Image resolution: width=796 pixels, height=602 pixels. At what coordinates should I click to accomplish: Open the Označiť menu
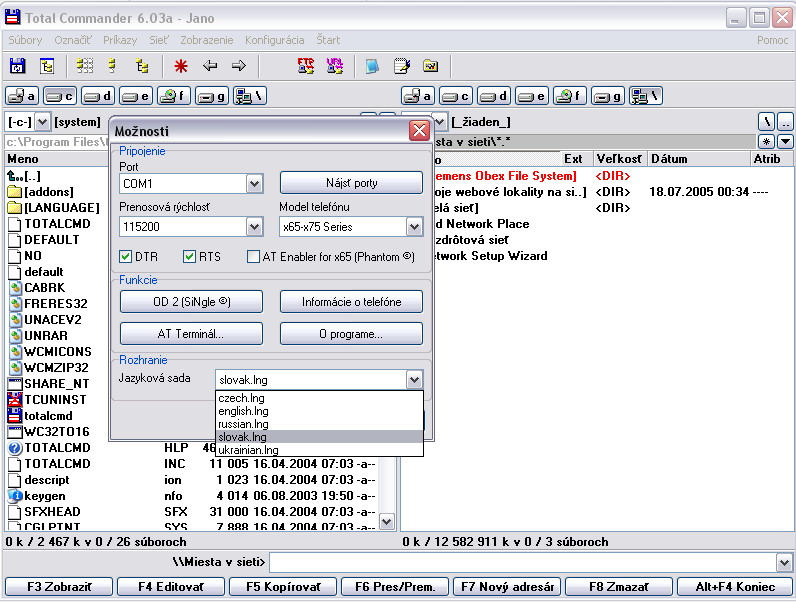(x=73, y=40)
